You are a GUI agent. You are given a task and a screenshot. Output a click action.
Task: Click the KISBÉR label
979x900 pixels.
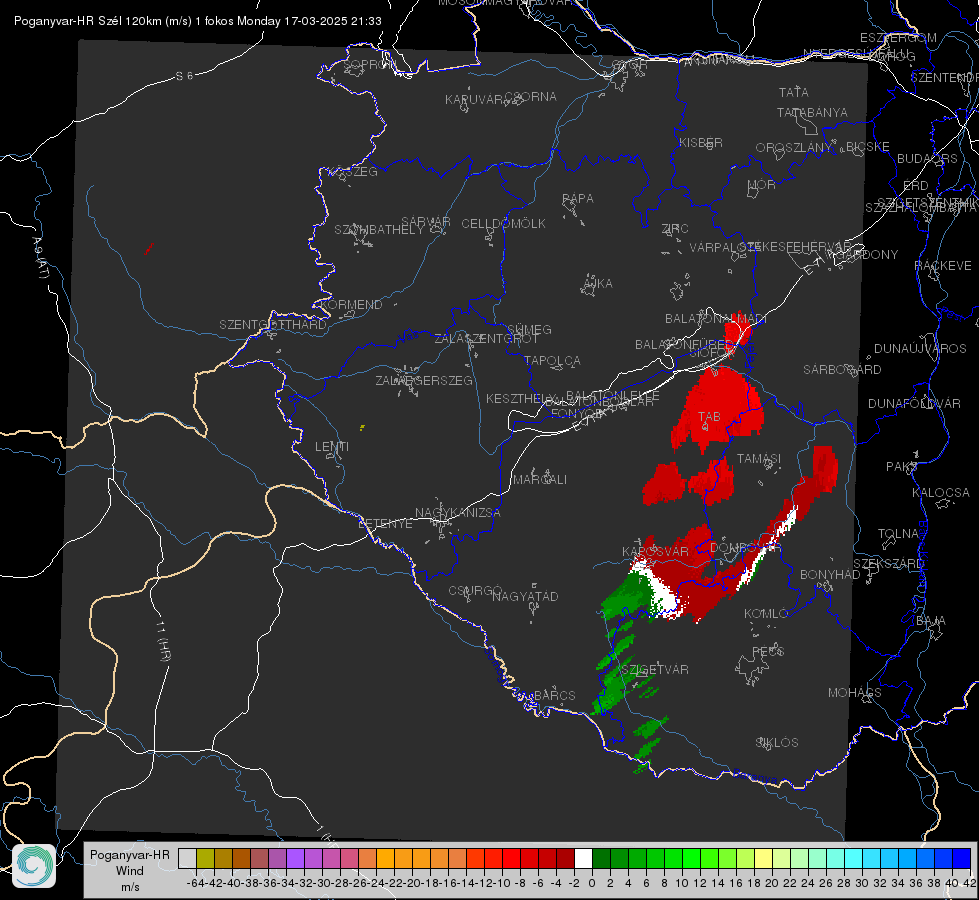[x=701, y=143]
